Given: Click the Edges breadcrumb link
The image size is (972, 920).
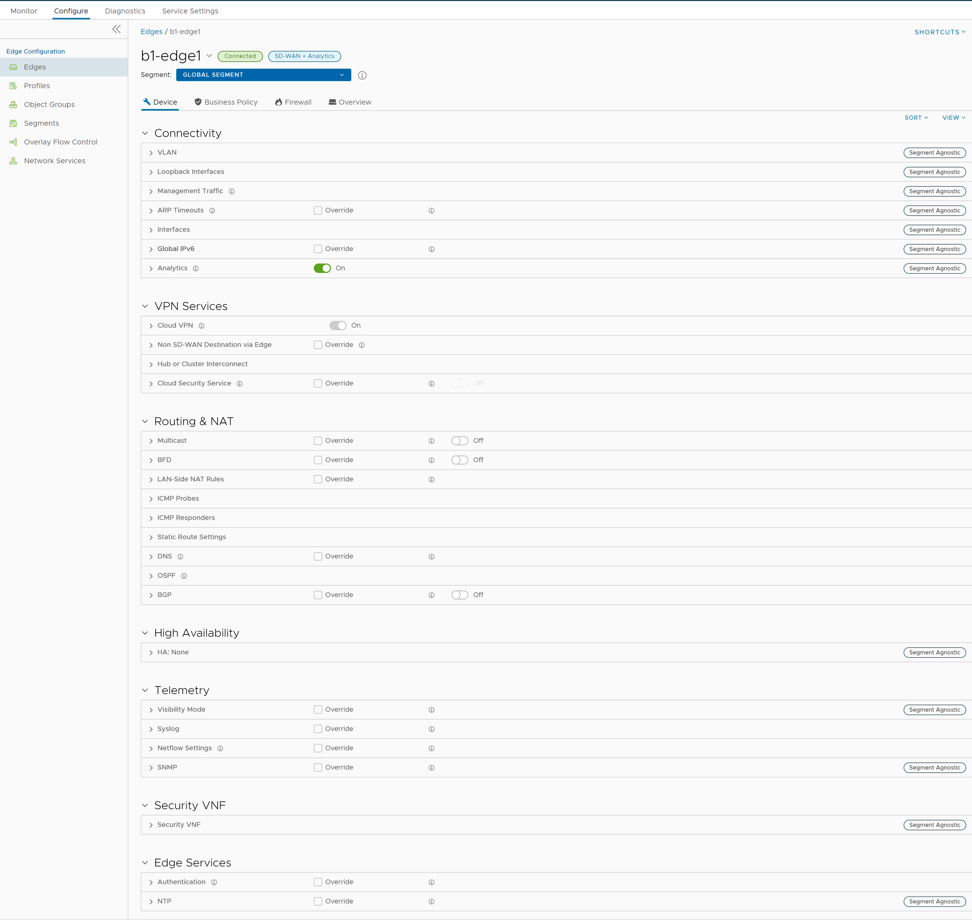Looking at the screenshot, I should 151,32.
